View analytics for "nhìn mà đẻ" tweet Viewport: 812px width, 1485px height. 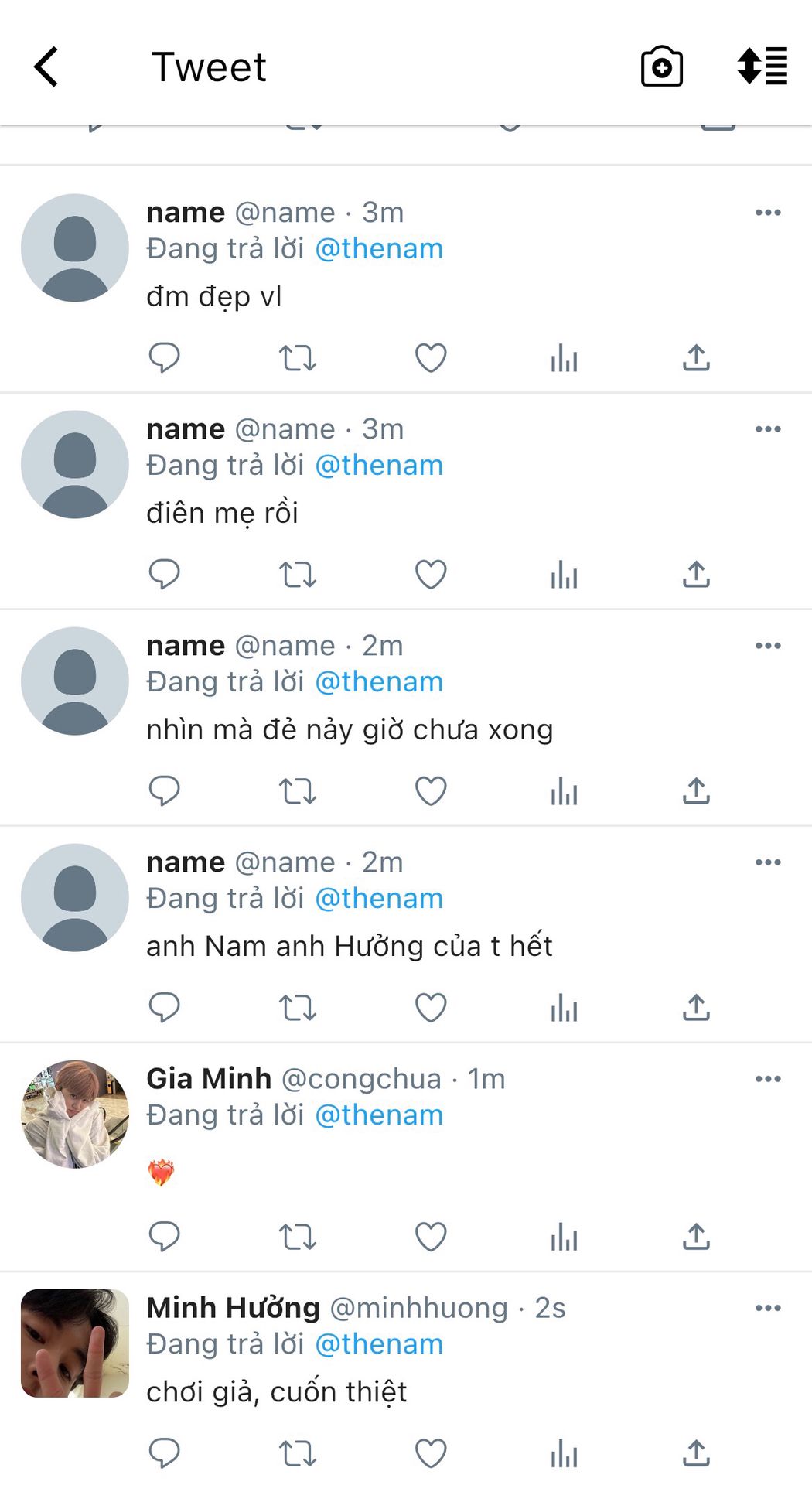(x=564, y=790)
